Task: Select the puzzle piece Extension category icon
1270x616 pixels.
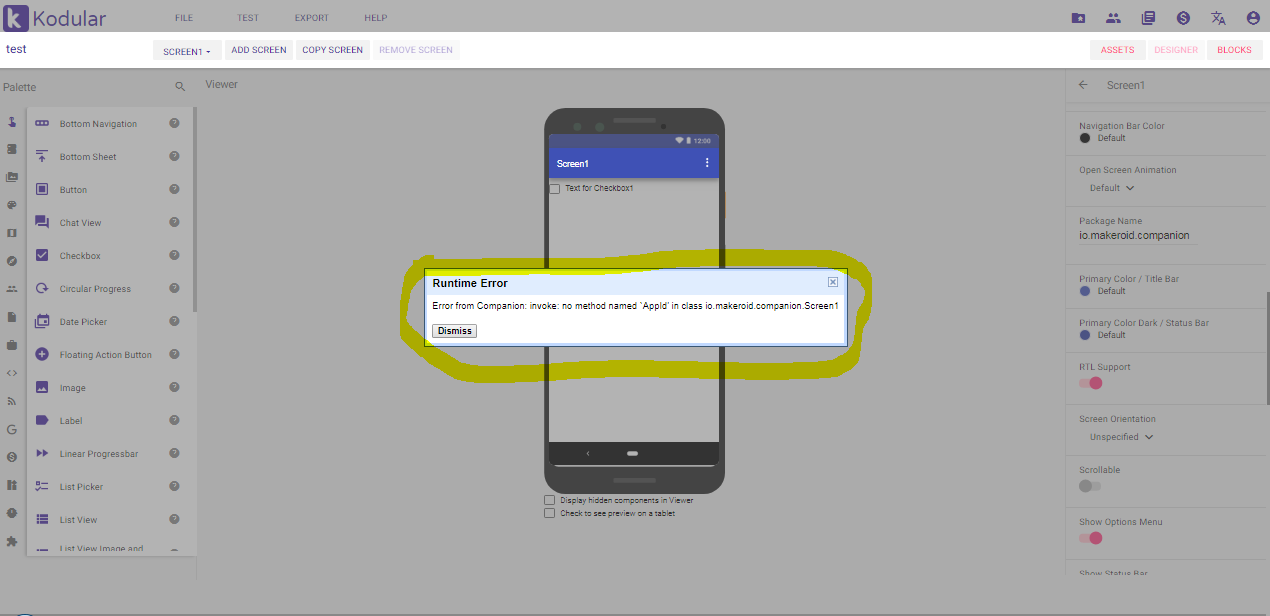Action: pos(12,541)
